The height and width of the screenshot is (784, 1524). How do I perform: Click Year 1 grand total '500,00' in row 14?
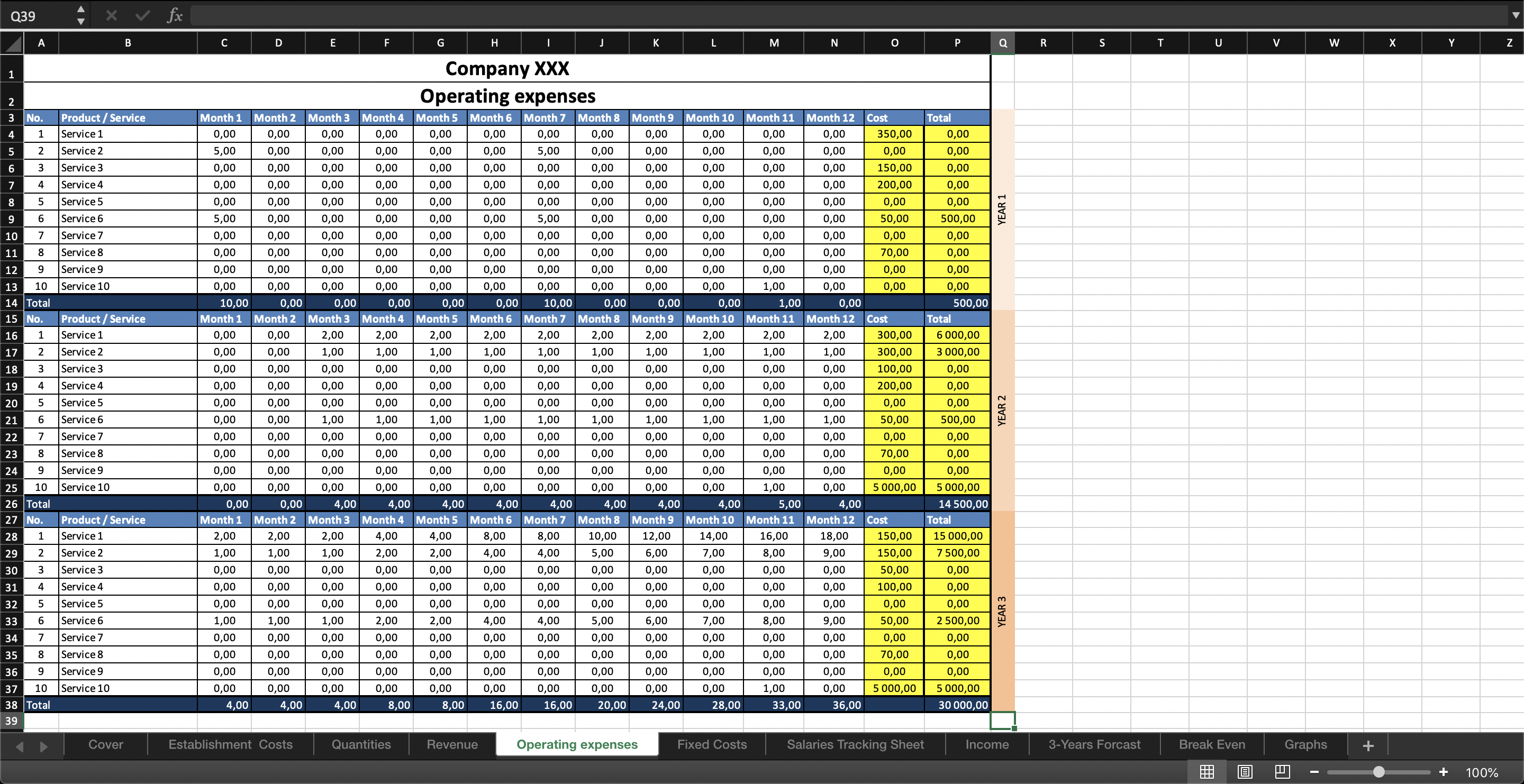click(957, 303)
